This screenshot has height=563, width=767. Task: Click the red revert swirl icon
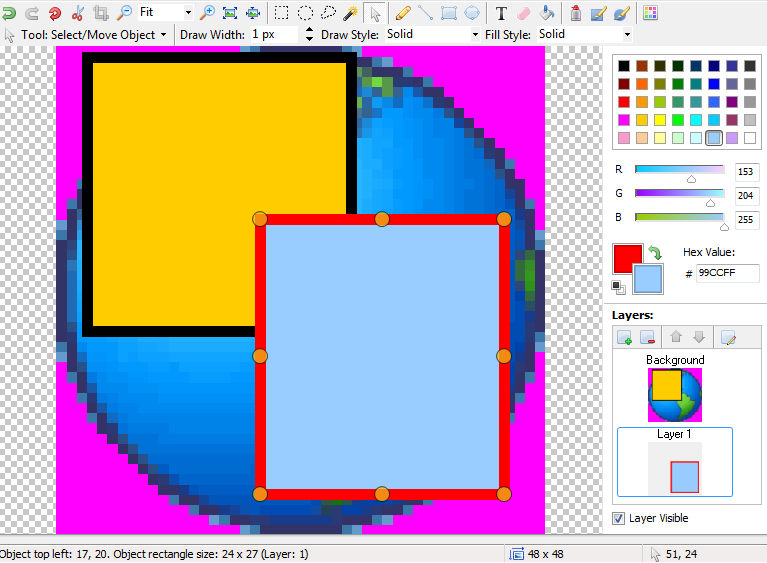coord(55,13)
